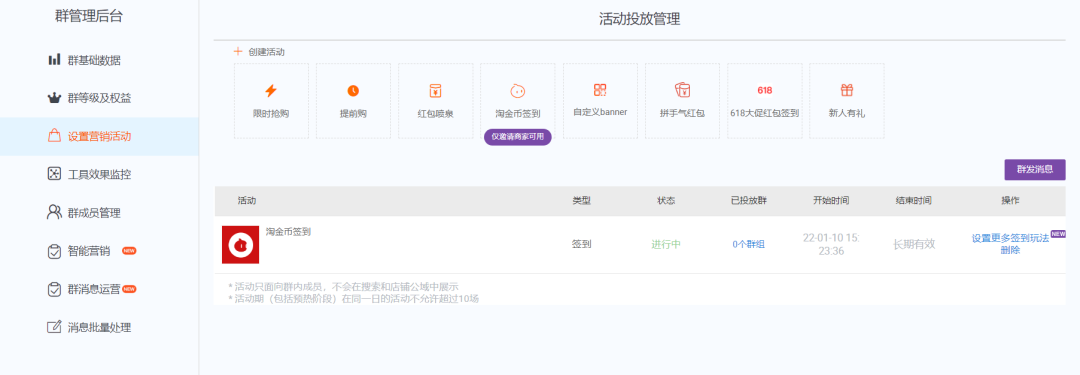
Task: Click the 创建活动 label
Action: 267,52
